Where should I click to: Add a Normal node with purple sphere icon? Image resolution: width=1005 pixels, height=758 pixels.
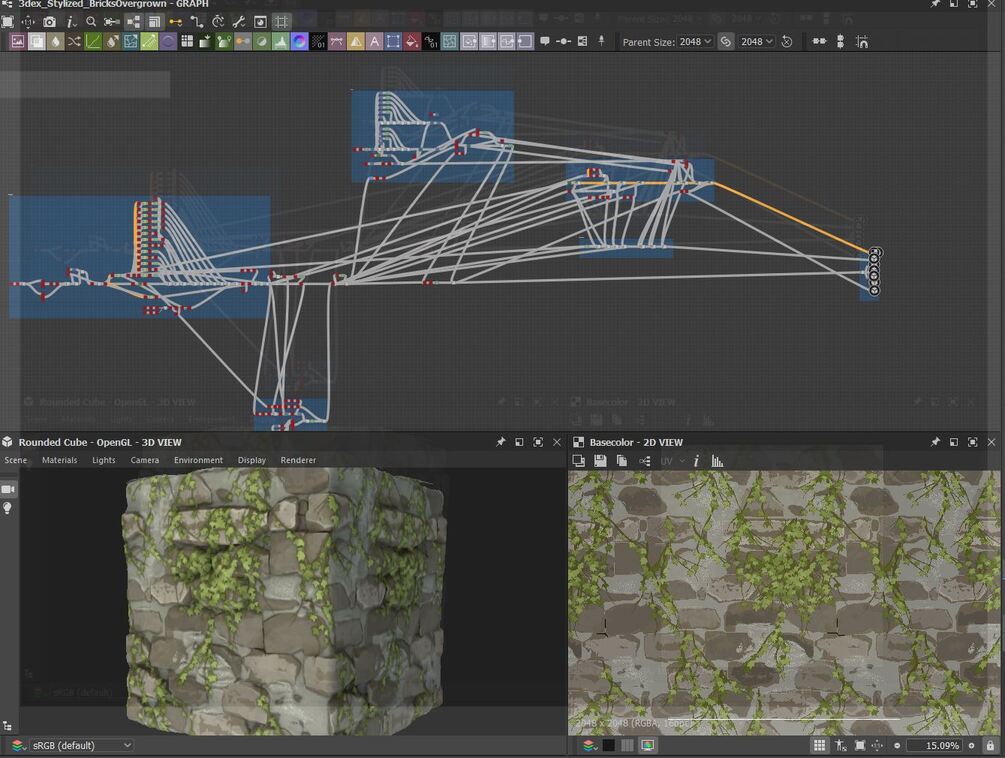pyautogui.click(x=299, y=42)
